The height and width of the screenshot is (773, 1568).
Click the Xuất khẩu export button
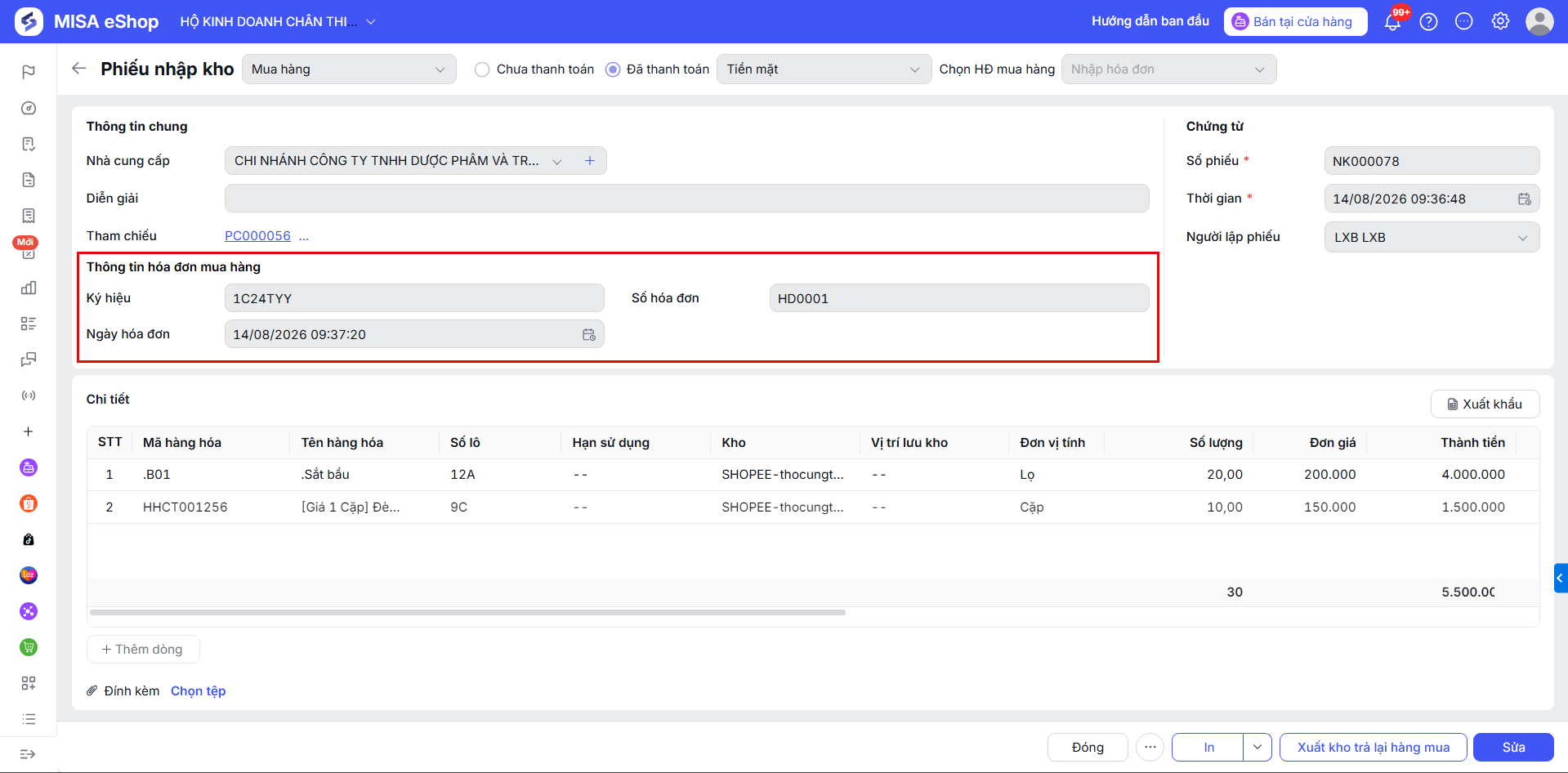click(1485, 404)
